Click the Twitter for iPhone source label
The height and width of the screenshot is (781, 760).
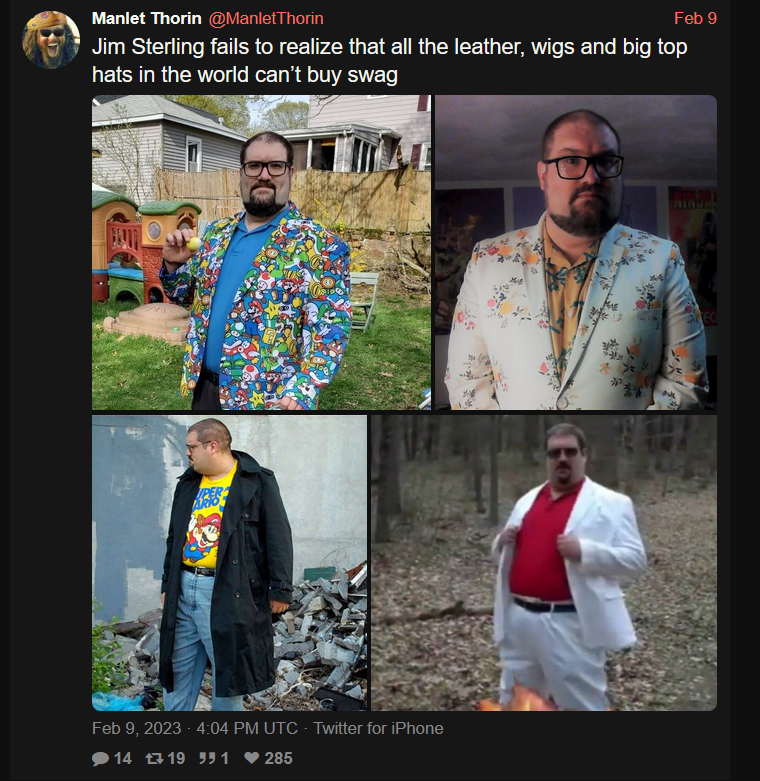379,728
